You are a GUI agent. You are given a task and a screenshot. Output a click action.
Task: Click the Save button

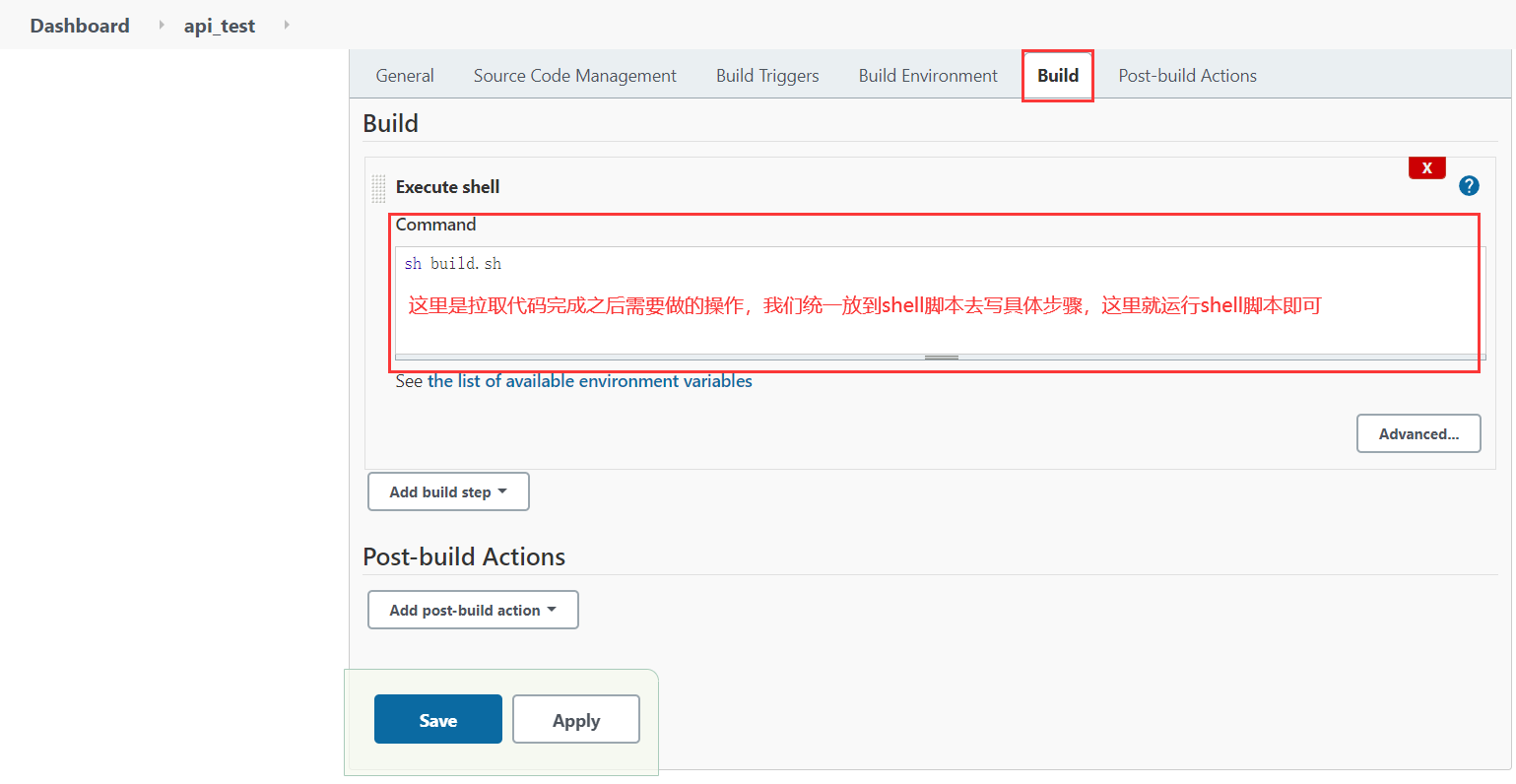437,720
